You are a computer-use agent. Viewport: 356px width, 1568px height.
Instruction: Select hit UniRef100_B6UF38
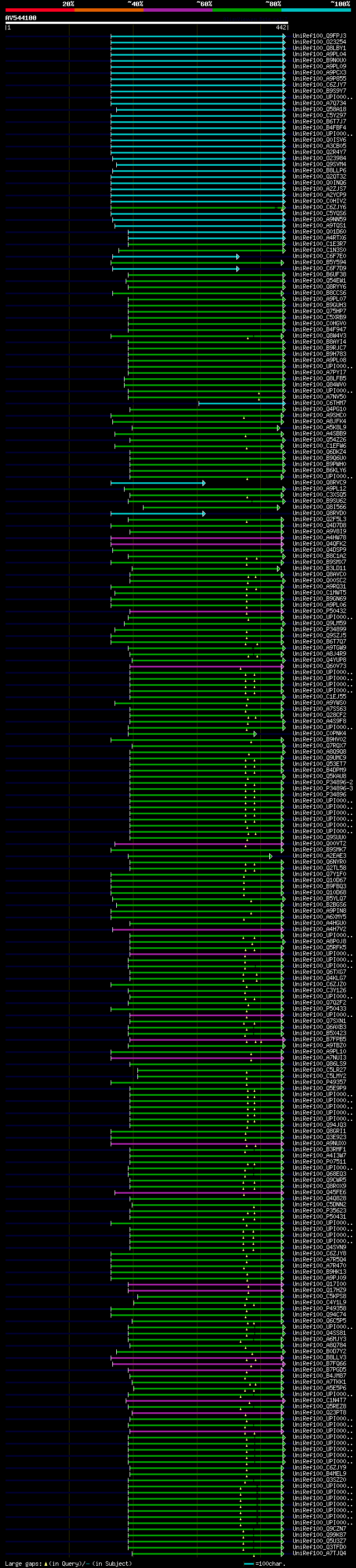click(x=319, y=275)
